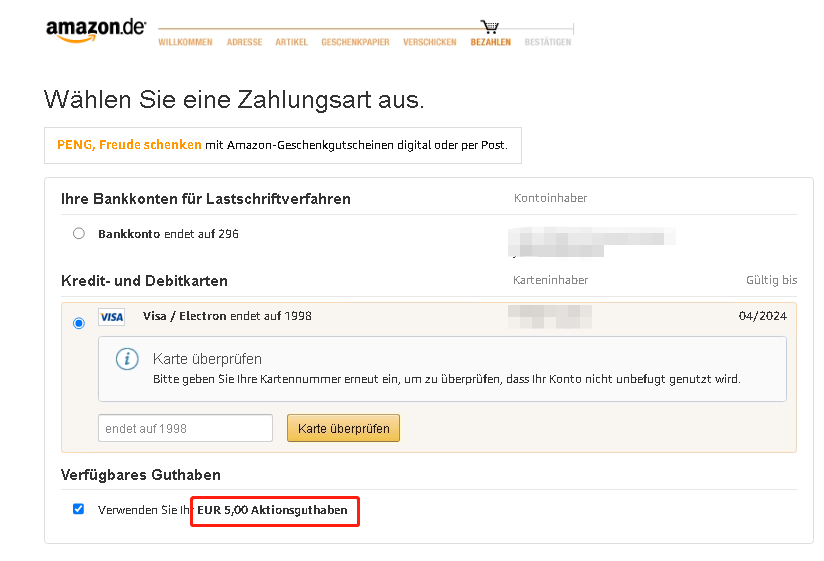824x561 pixels.
Task: Go to the ADRESSE step
Action: point(244,42)
